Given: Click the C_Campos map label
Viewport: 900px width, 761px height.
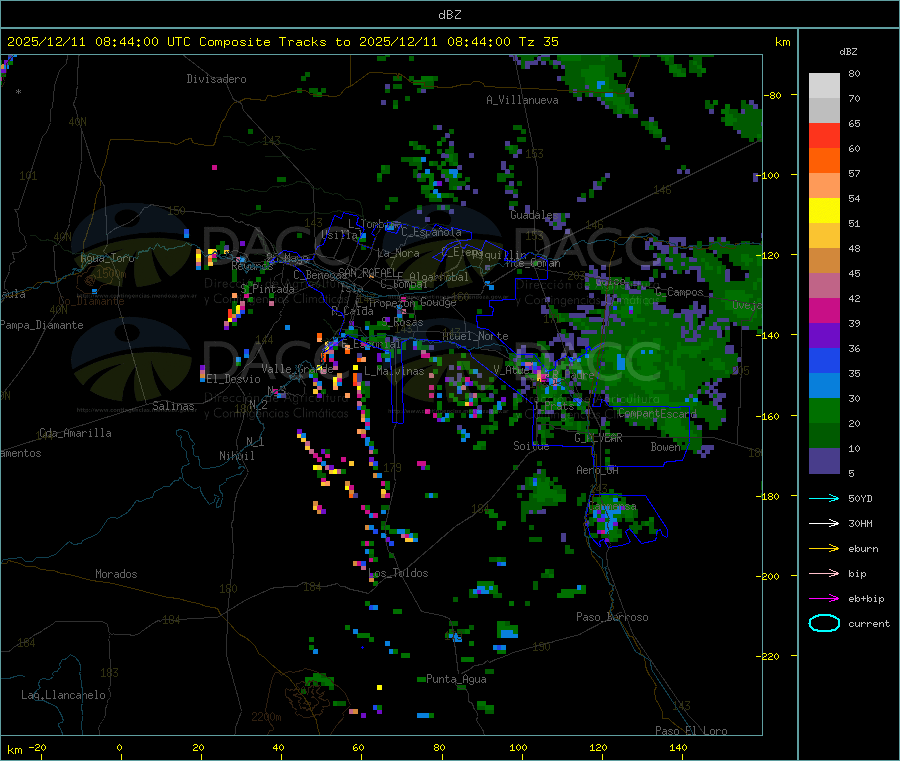Looking at the screenshot, I should pyautogui.click(x=679, y=292).
